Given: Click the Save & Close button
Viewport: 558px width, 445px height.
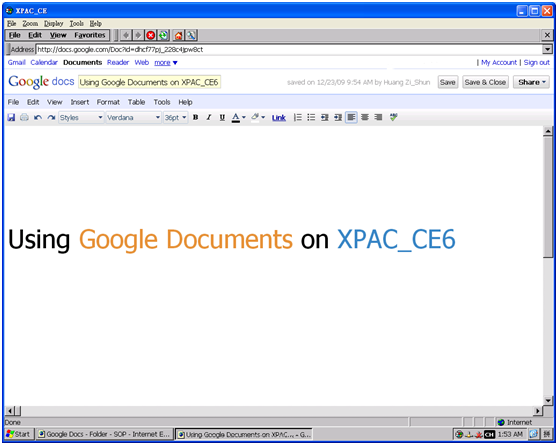Looking at the screenshot, I should click(x=485, y=82).
